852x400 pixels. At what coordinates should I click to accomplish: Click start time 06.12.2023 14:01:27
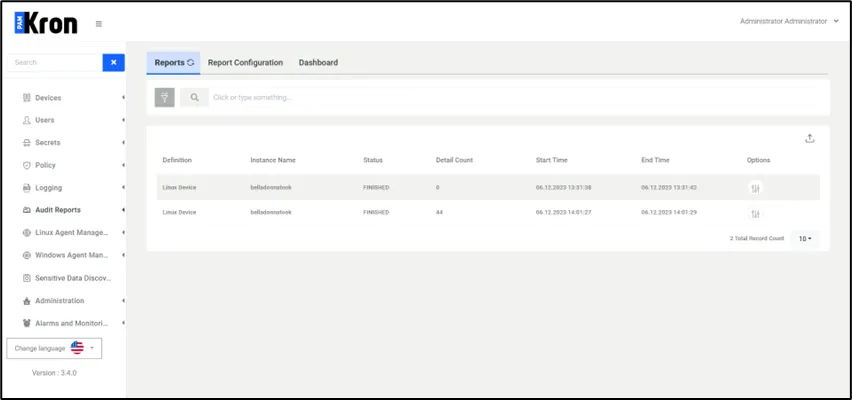point(563,212)
